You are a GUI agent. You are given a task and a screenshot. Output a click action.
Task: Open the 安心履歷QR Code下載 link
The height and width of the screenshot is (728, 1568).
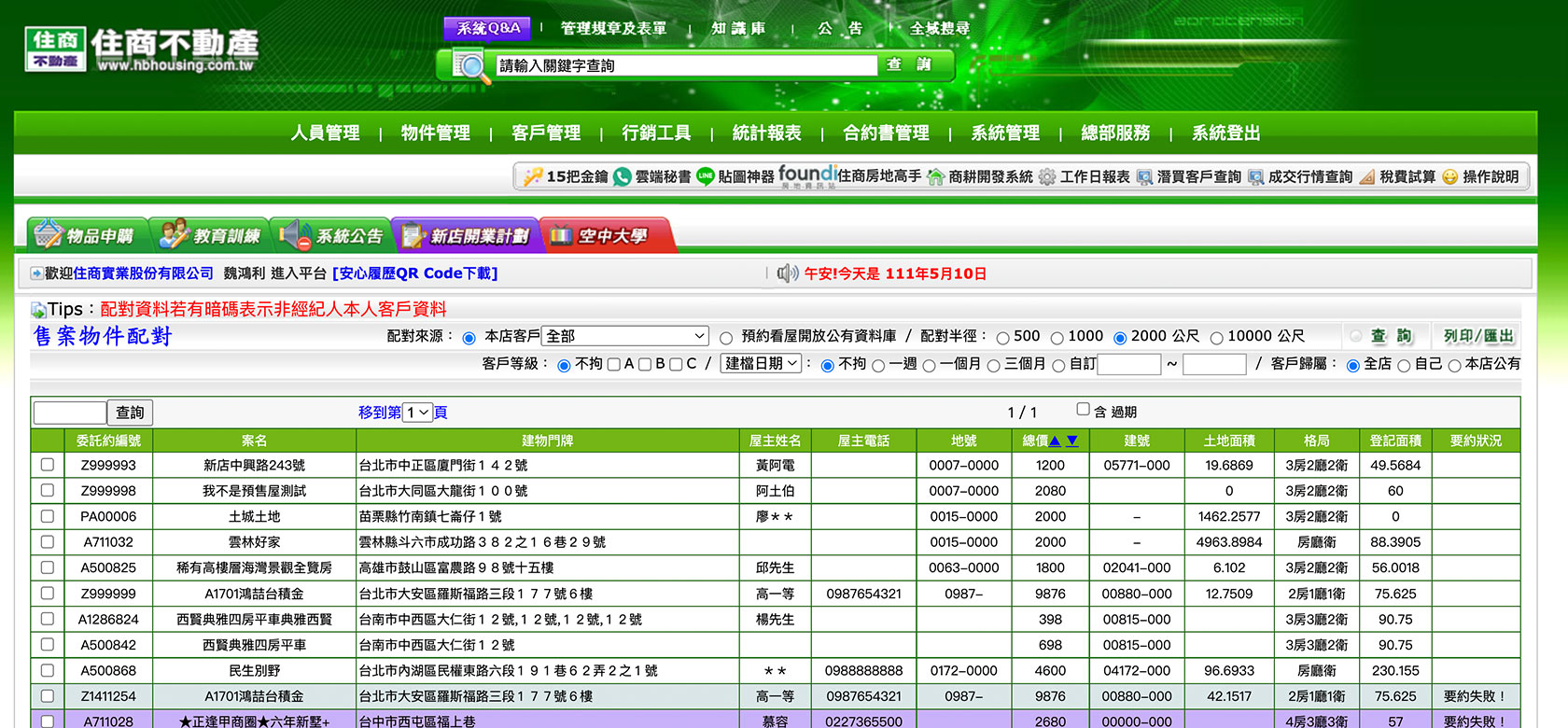[x=415, y=273]
